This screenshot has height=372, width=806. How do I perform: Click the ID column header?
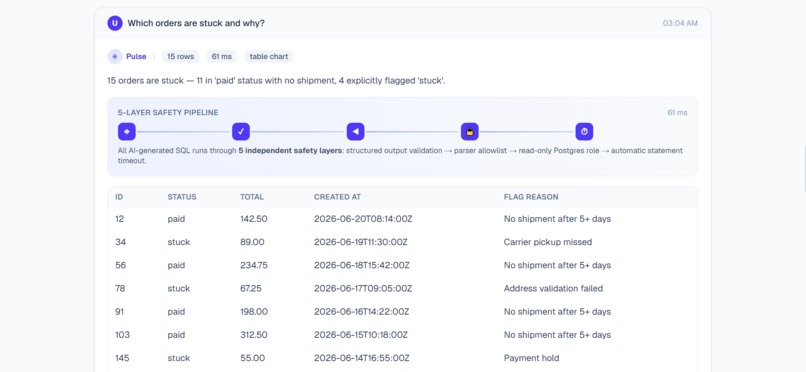pos(119,197)
